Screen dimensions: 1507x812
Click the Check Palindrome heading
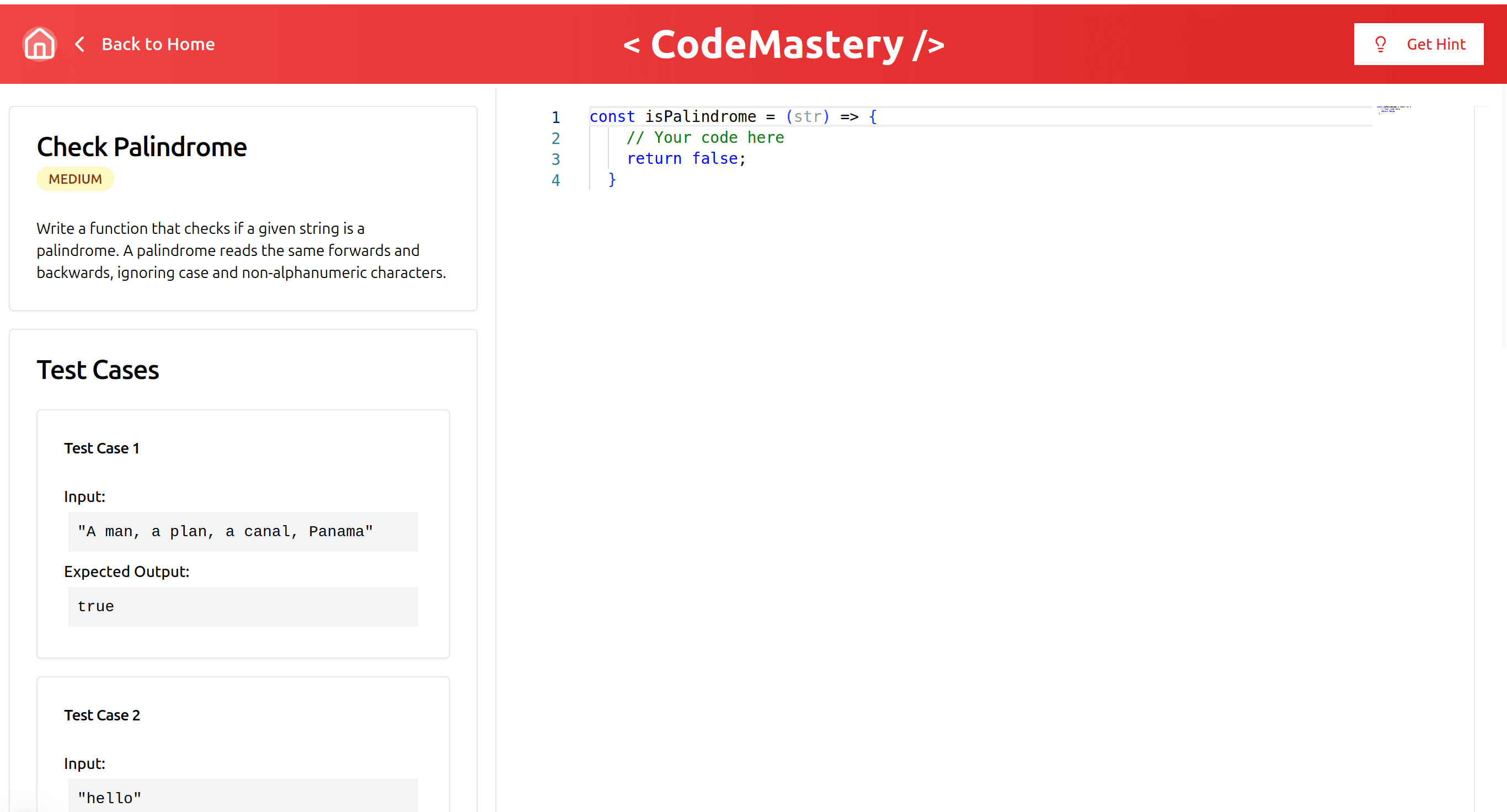142,147
